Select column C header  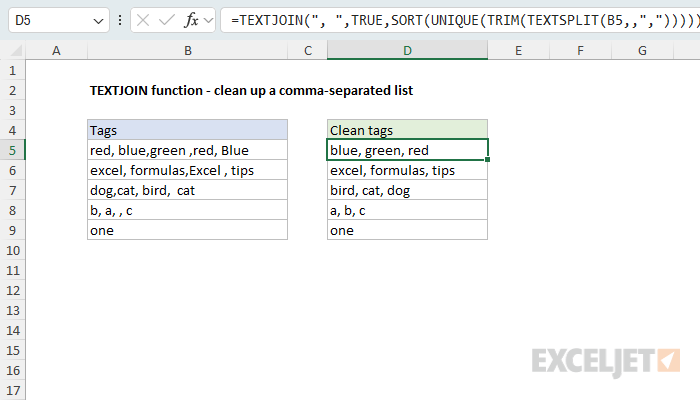coord(308,50)
